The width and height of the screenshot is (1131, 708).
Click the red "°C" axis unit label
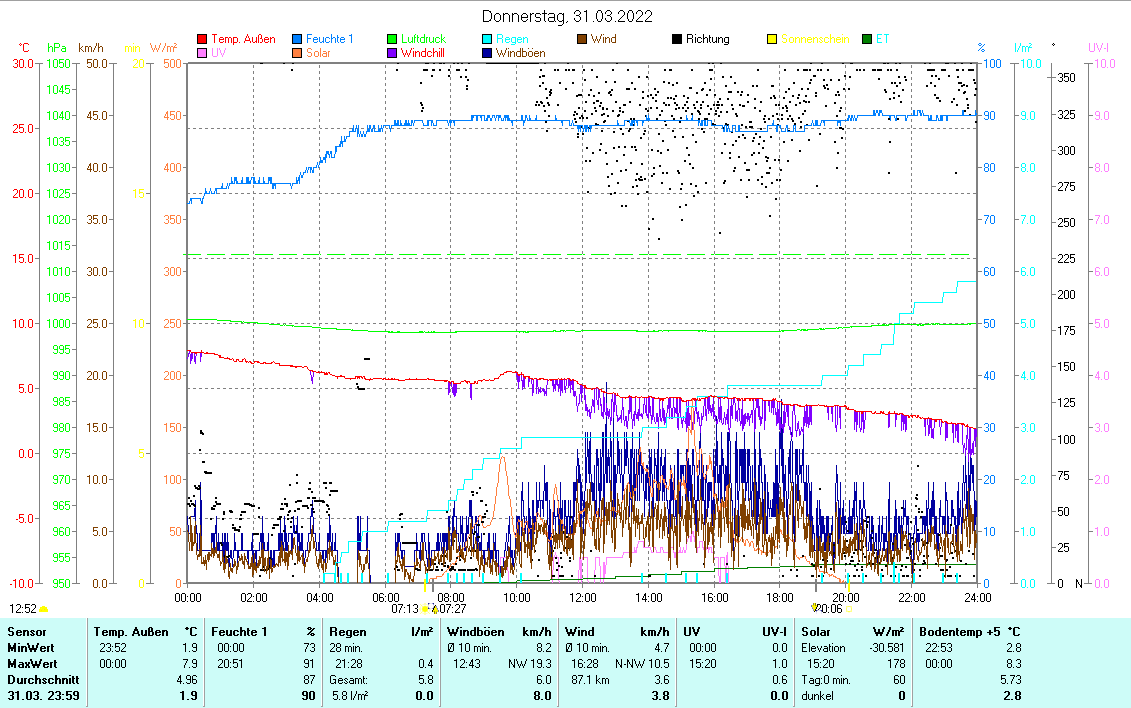pyautogui.click(x=24, y=48)
